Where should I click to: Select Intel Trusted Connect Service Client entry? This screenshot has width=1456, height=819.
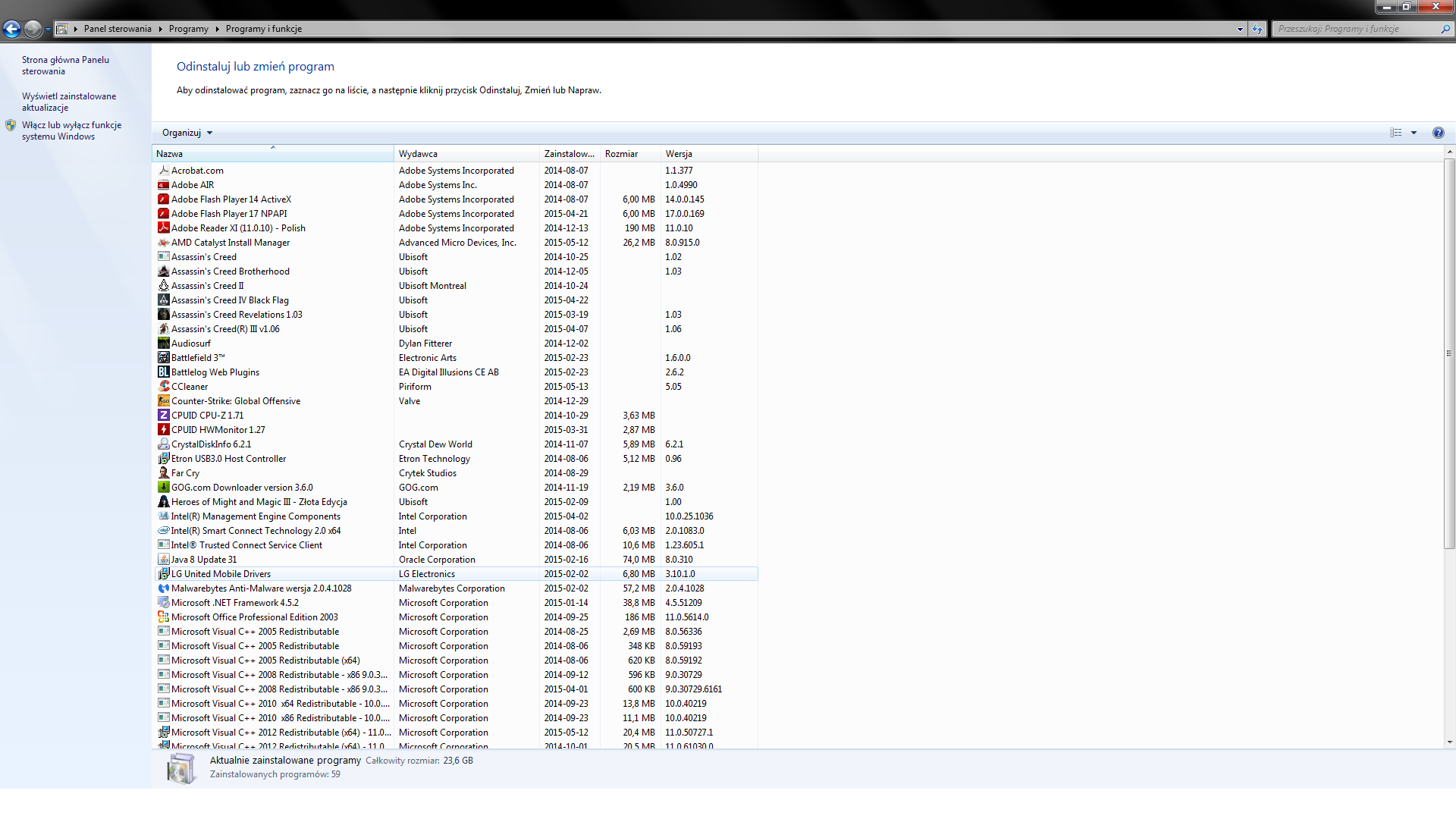tap(457, 545)
